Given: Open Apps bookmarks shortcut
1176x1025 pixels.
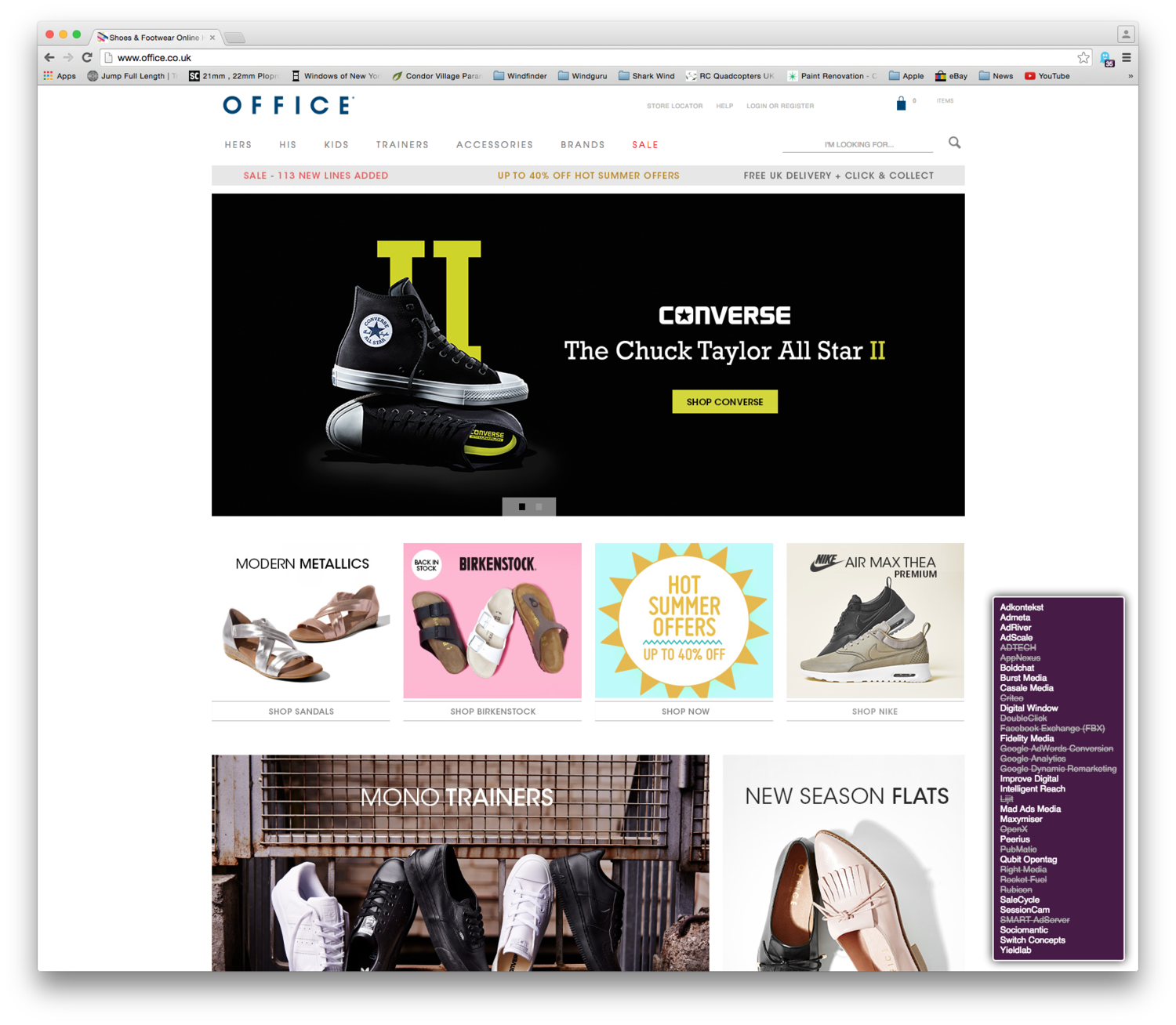Looking at the screenshot, I should 60,76.
